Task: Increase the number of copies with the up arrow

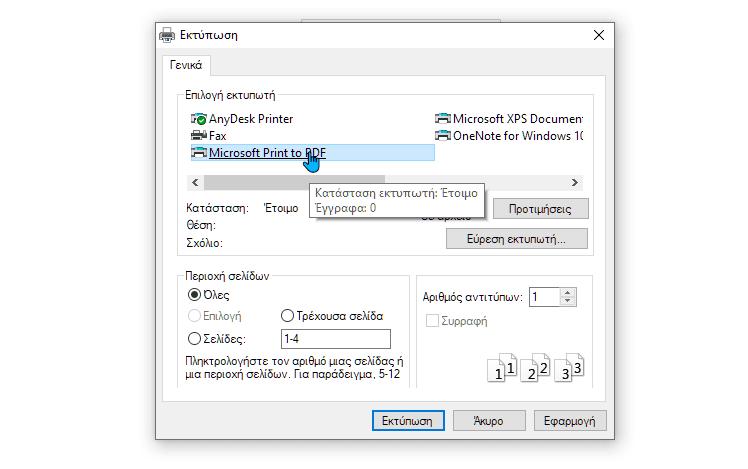Action: pyautogui.click(x=567, y=292)
